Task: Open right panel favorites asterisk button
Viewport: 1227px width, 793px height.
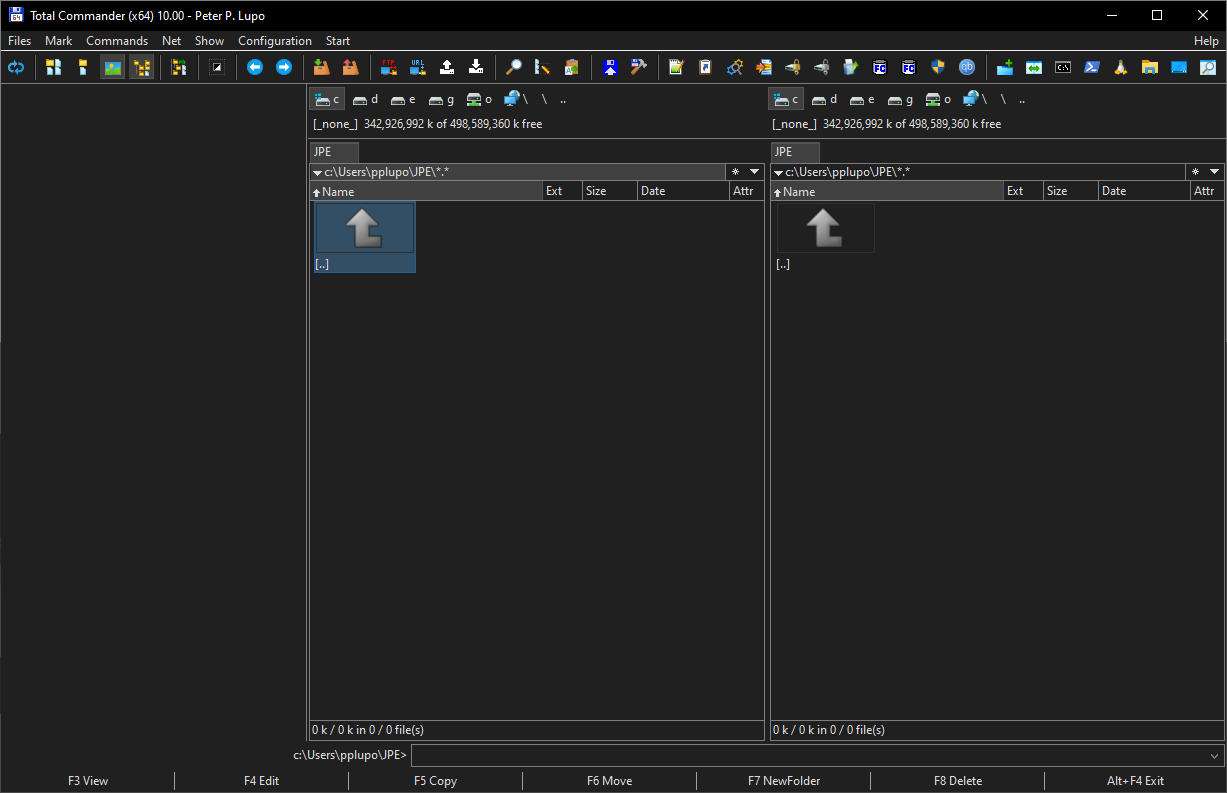Action: pos(1195,172)
